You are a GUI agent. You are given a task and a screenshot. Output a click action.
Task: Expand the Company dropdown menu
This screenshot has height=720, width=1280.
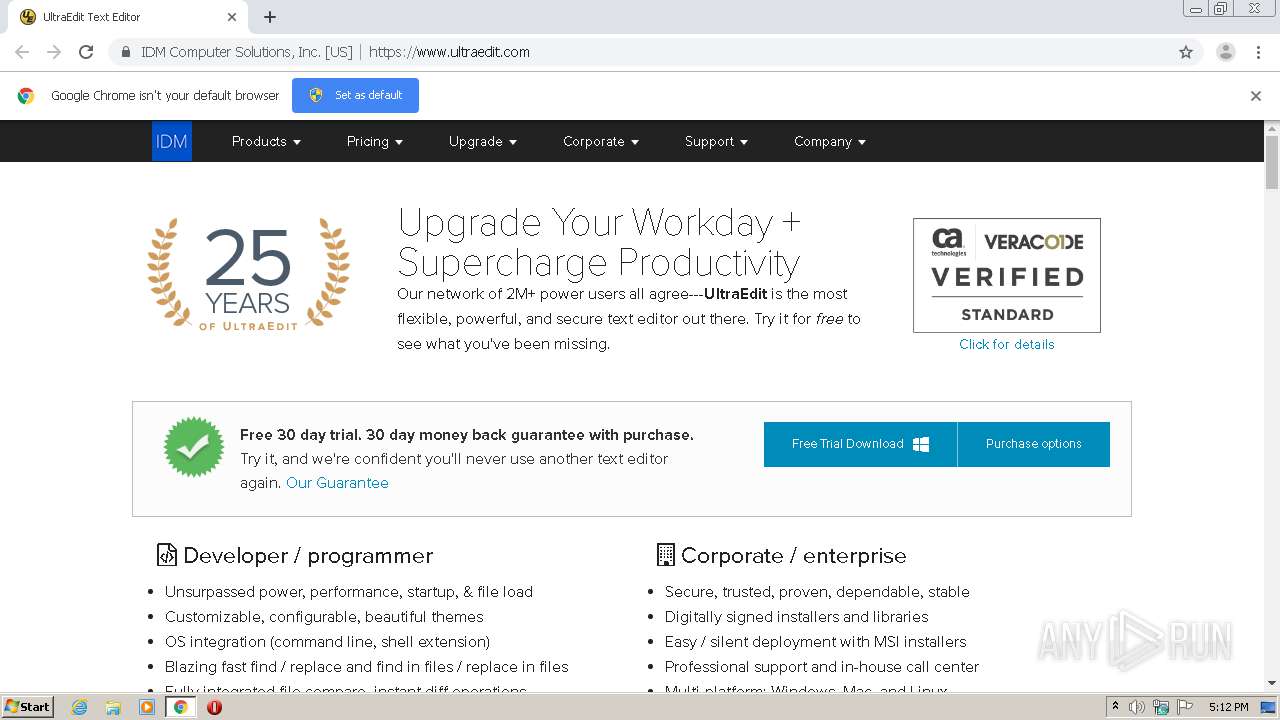click(830, 141)
